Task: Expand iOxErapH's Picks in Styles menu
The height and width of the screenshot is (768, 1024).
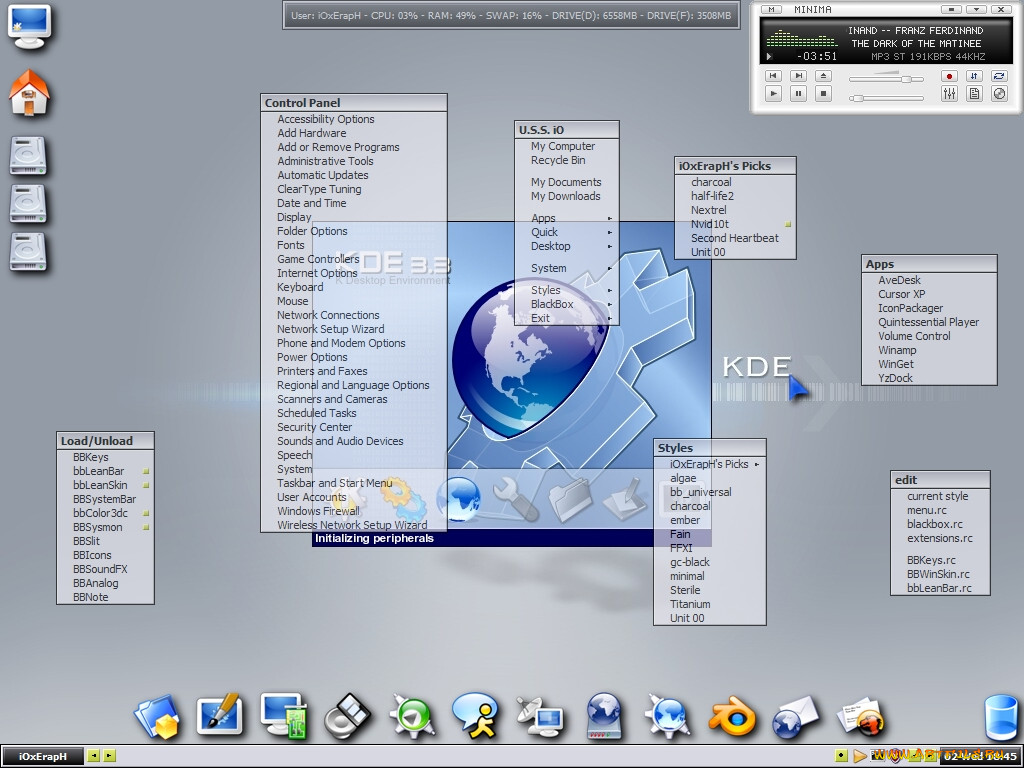Action: coord(709,464)
